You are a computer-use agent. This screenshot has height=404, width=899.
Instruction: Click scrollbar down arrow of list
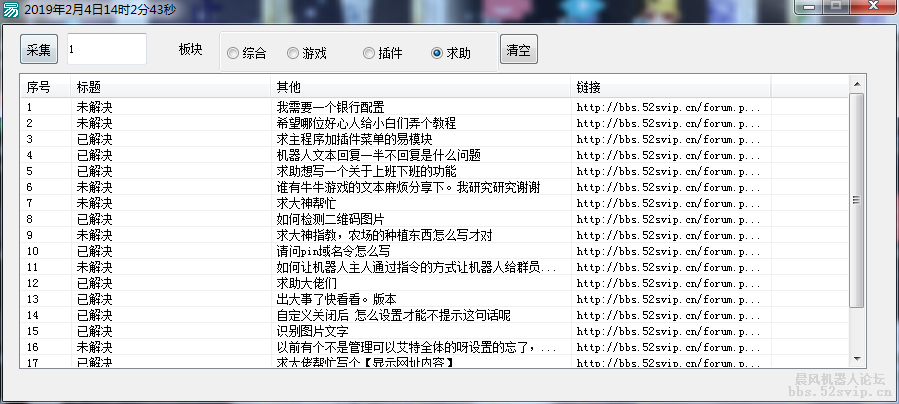point(857,358)
